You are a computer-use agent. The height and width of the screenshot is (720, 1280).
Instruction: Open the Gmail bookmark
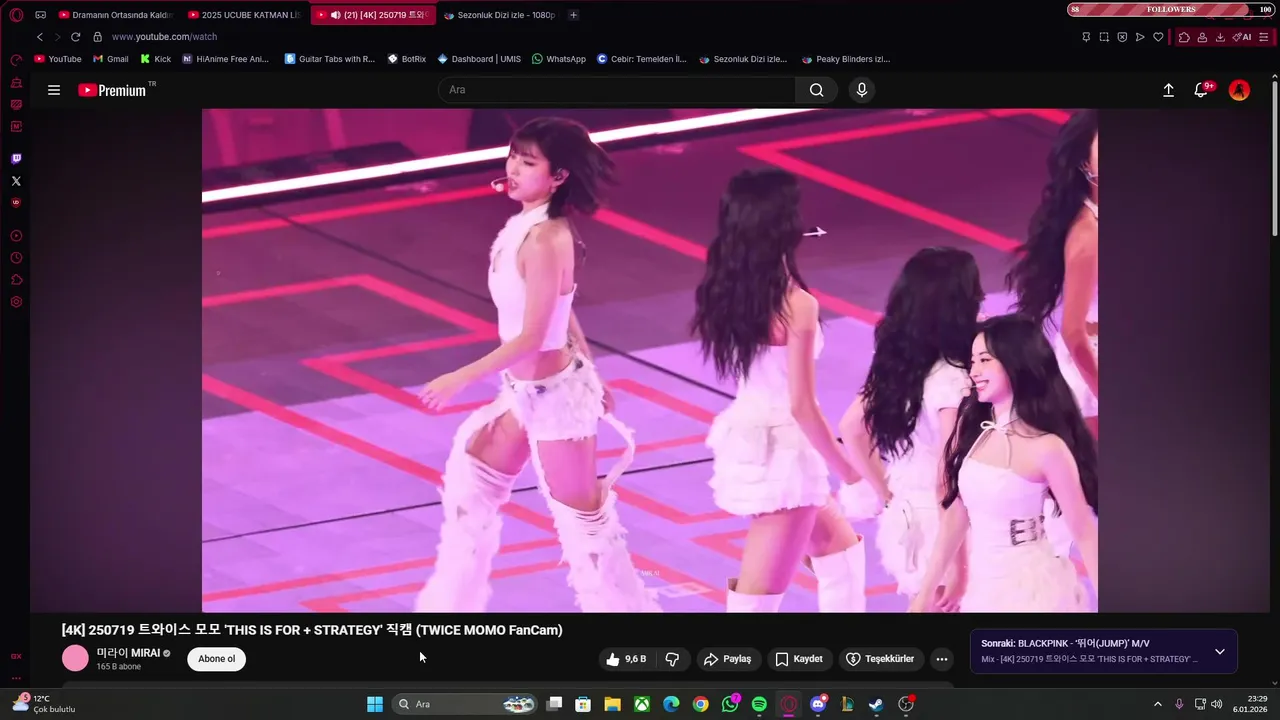click(x=110, y=59)
